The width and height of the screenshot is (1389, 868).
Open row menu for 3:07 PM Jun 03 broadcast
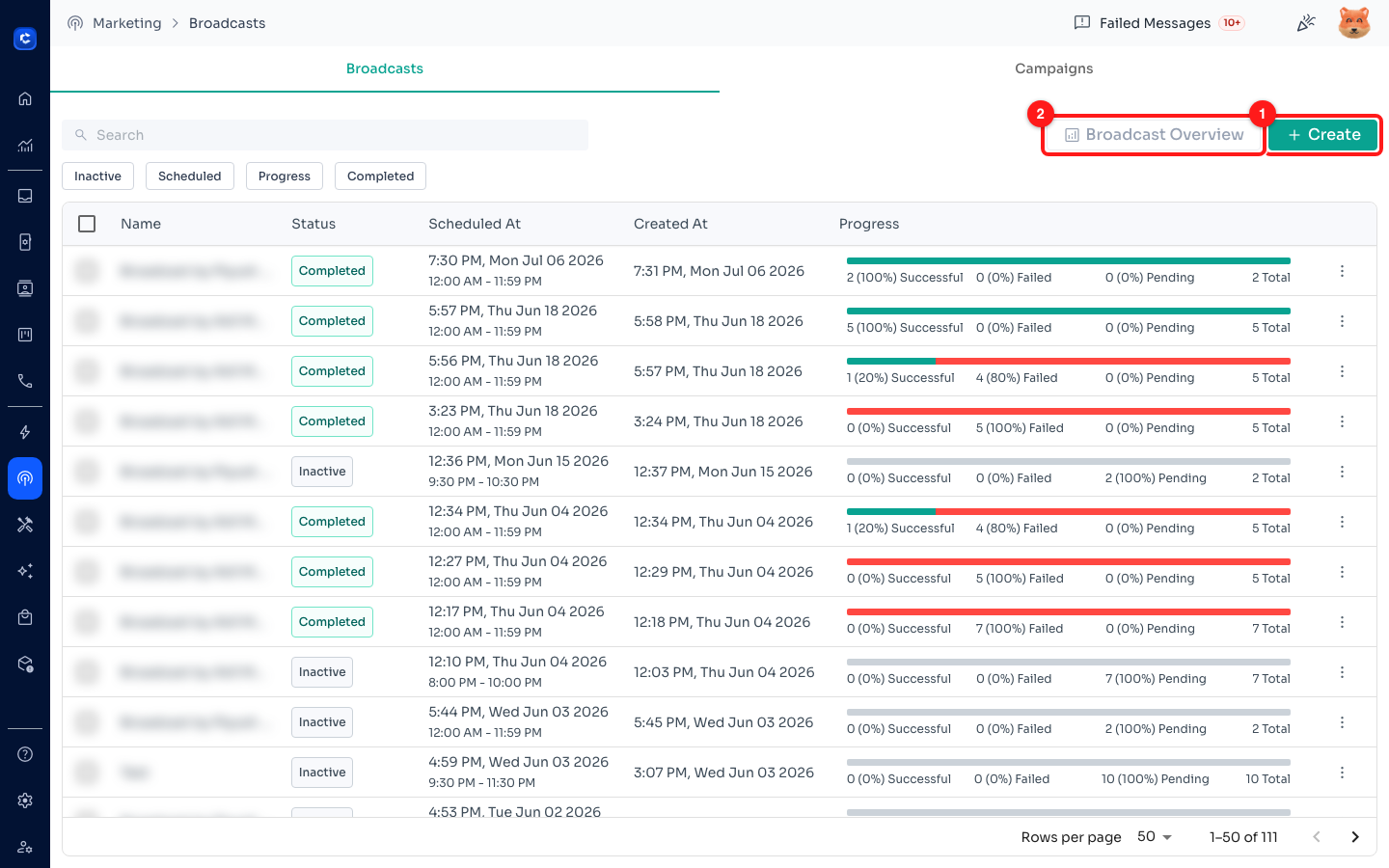click(1342, 773)
